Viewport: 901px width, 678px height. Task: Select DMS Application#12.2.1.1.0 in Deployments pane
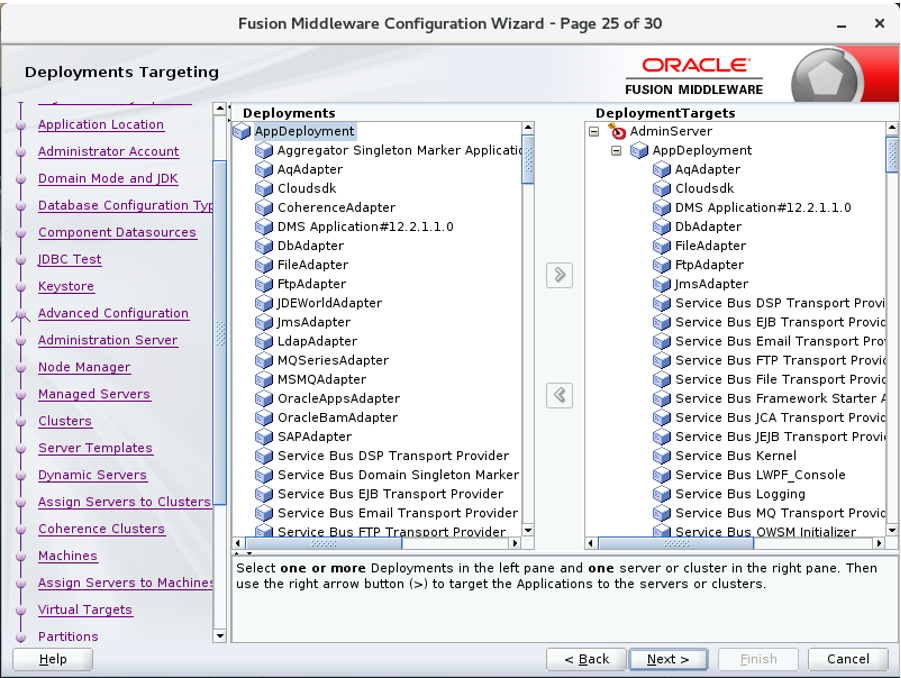[x=365, y=227]
